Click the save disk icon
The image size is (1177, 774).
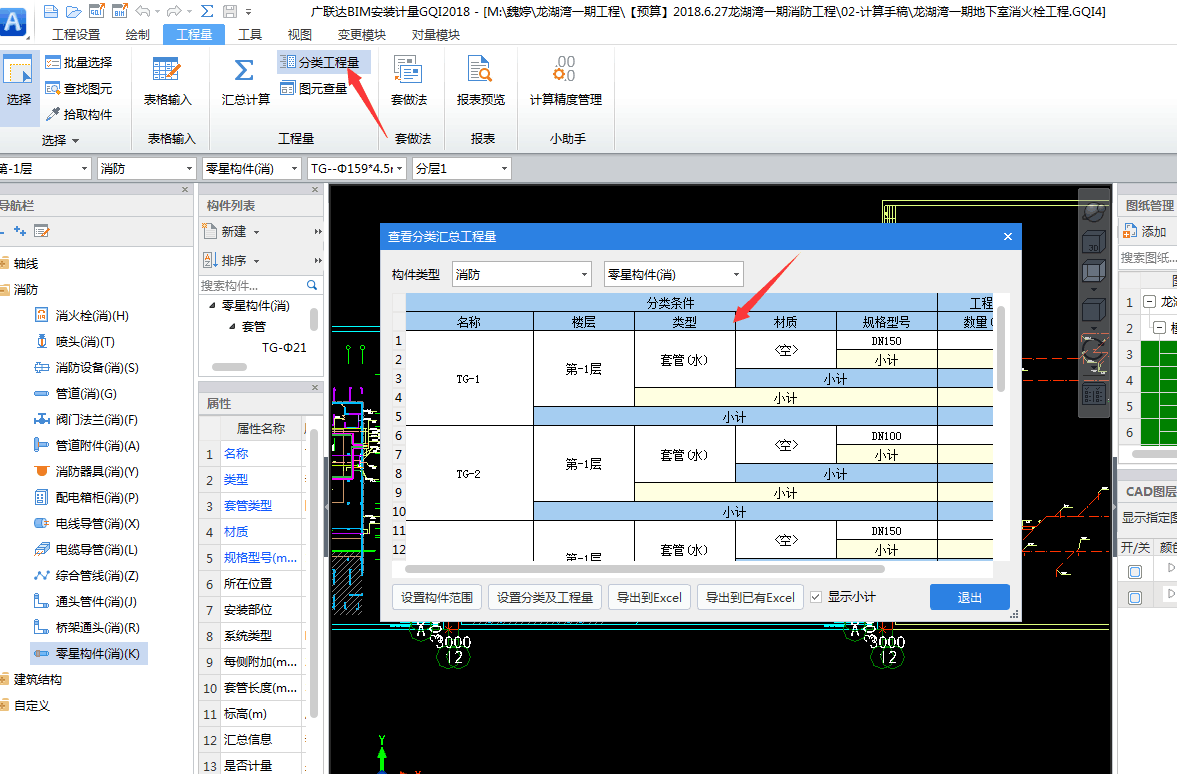230,11
